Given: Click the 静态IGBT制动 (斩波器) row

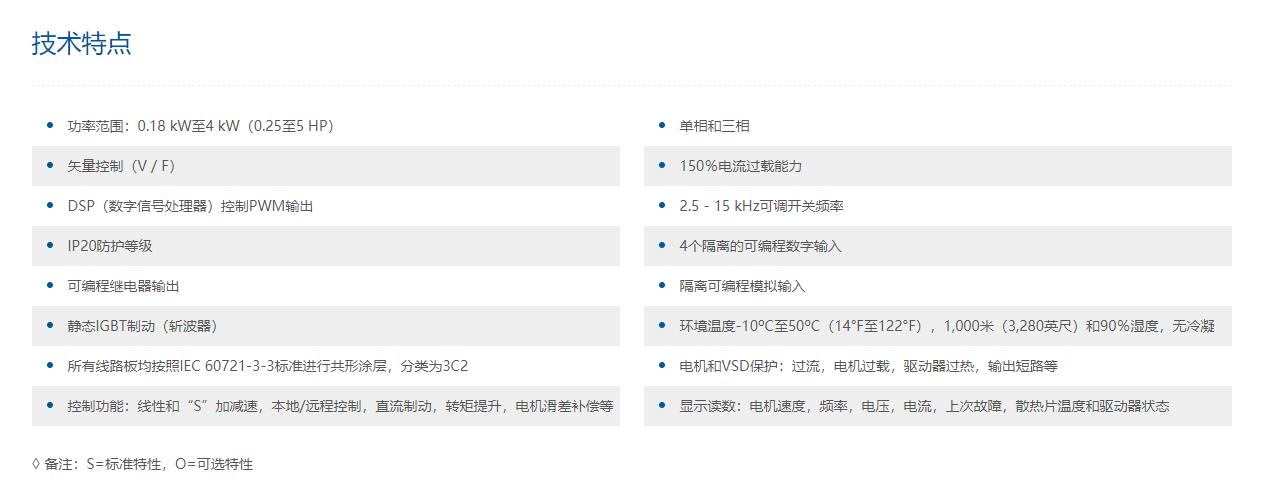Looking at the screenshot, I should click(142, 326).
